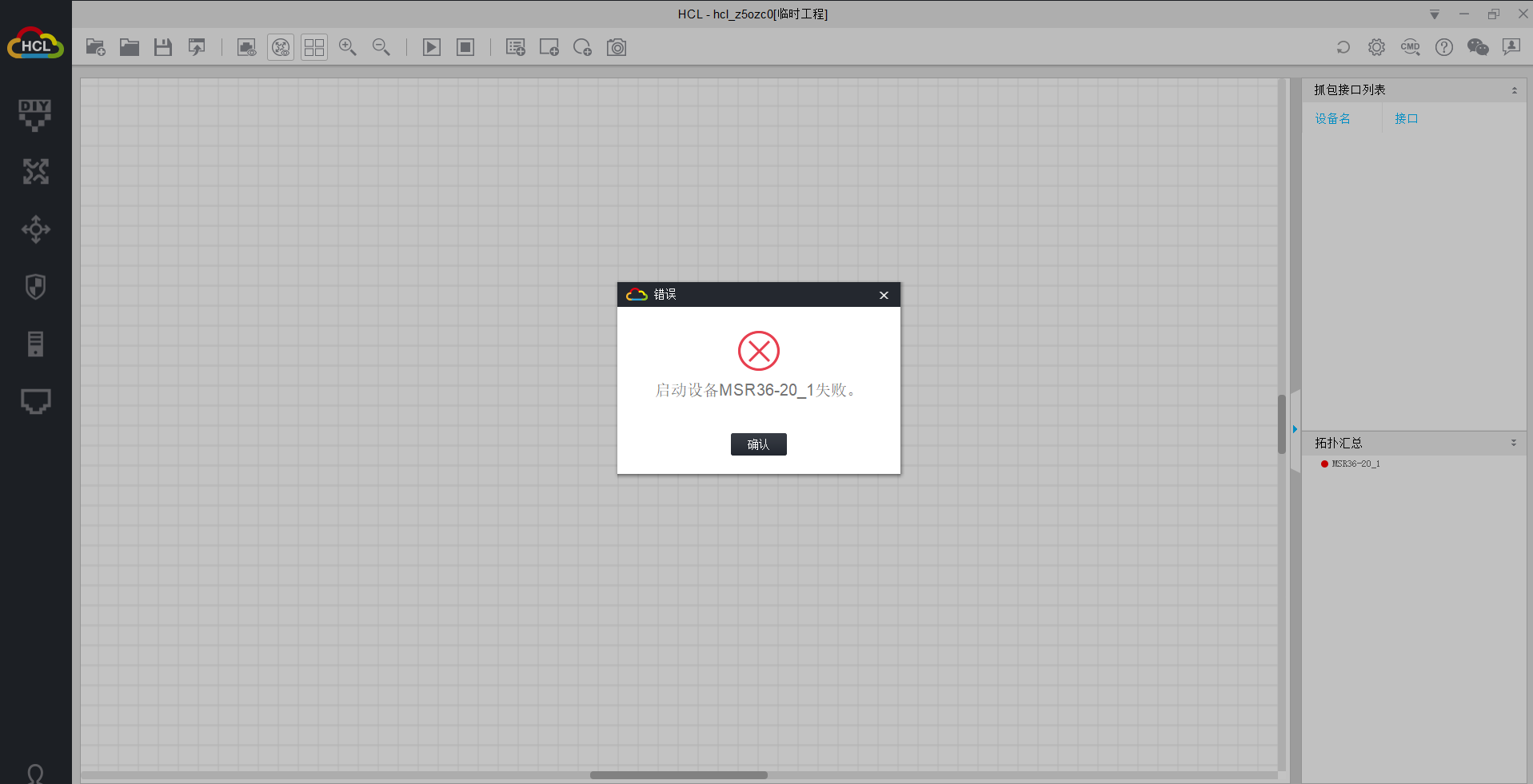Click the canvas horizontal scrollbar thumb
The height and width of the screenshot is (784, 1533).
[678, 775]
